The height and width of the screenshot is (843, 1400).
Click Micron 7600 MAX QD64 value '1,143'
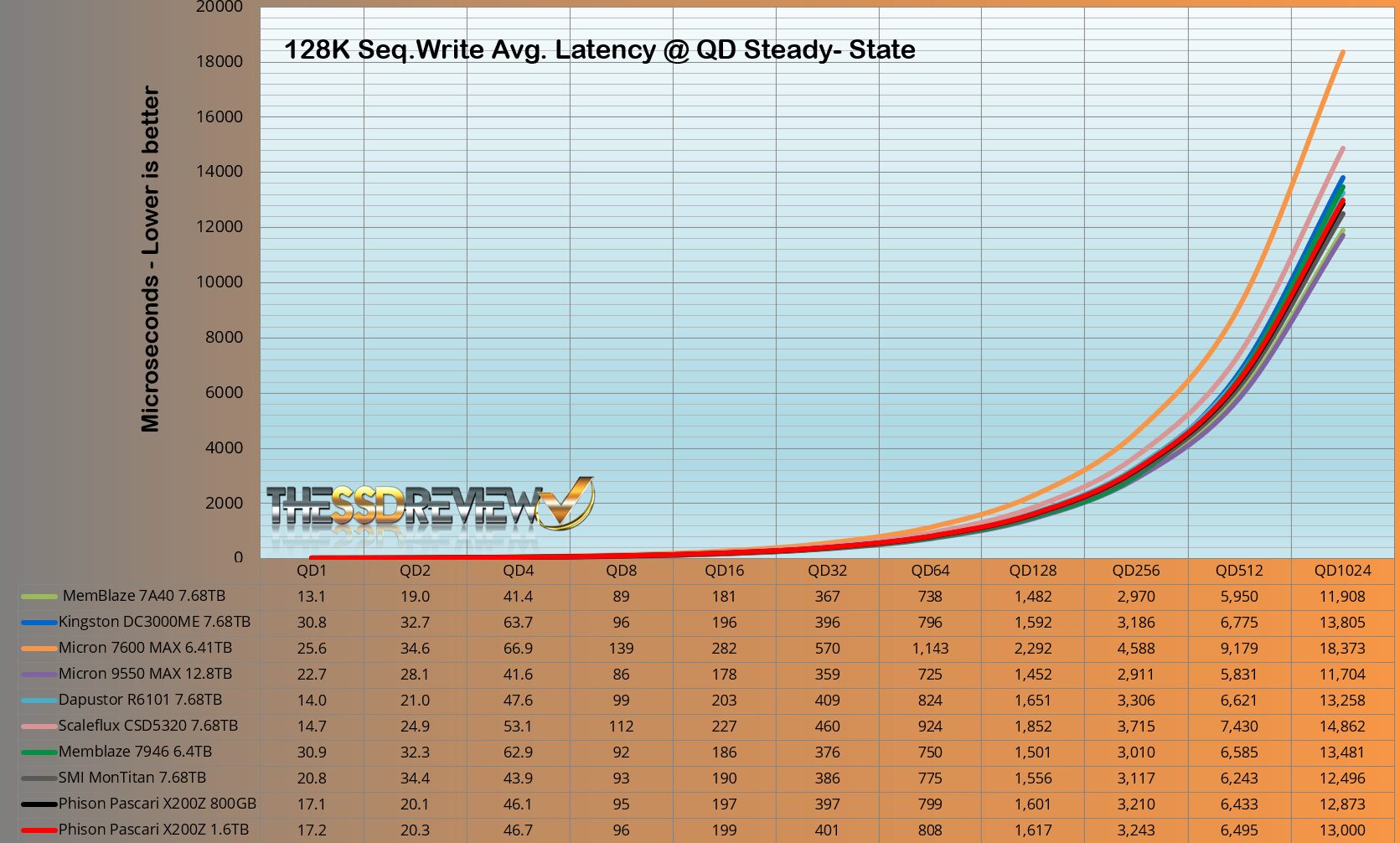[x=930, y=649]
